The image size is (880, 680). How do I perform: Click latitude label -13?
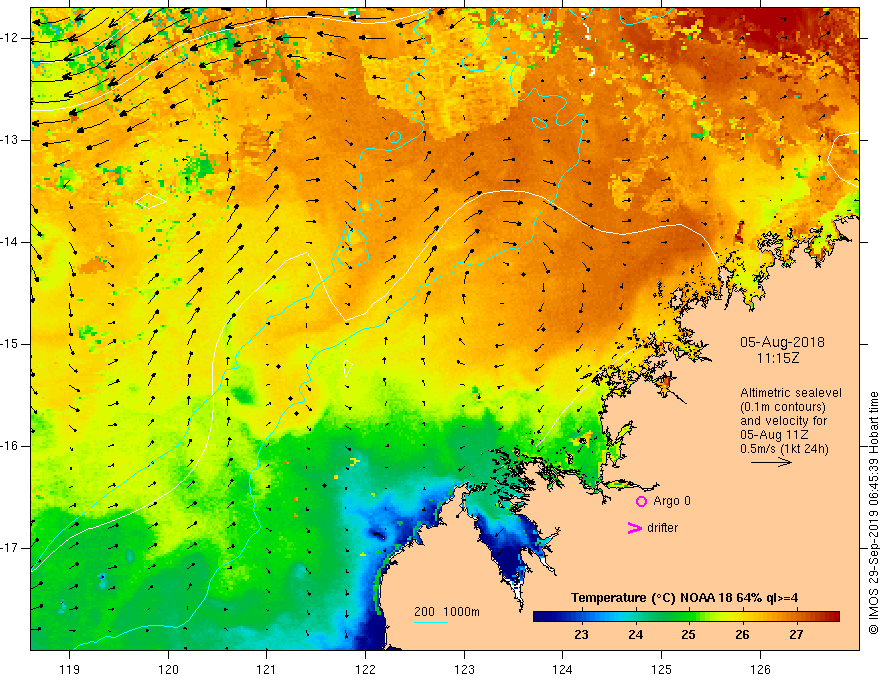pyautogui.click(x=11, y=140)
